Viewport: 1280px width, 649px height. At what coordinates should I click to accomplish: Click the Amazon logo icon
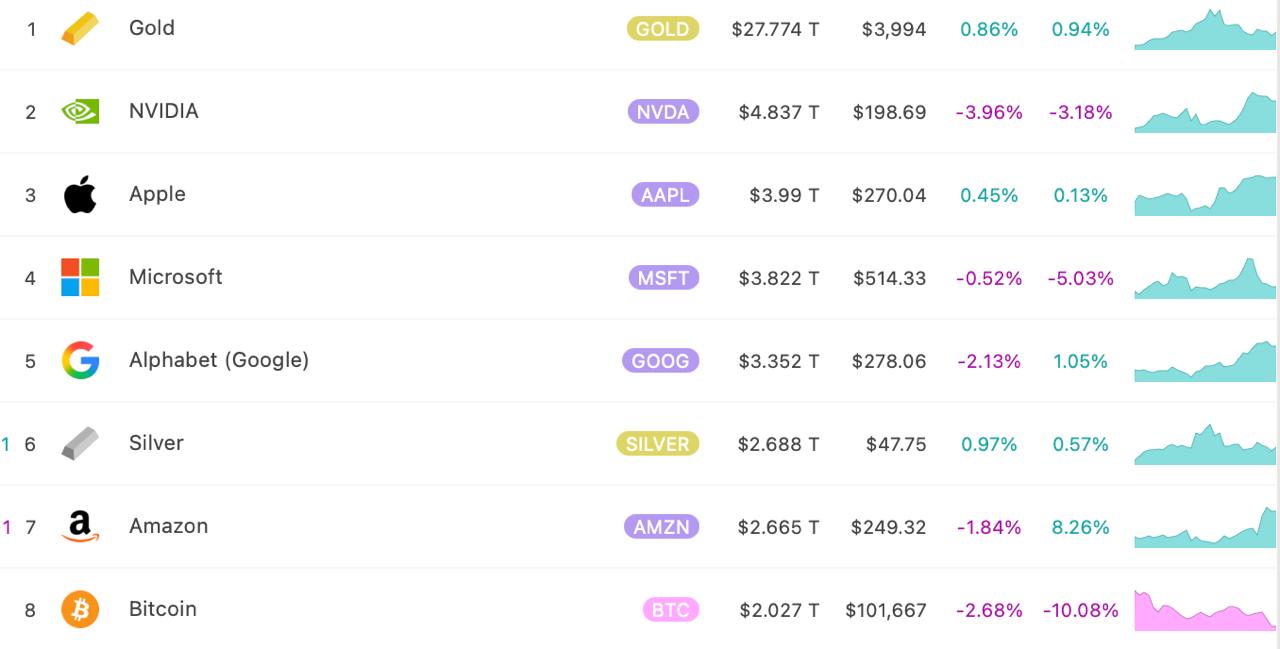pos(80,526)
